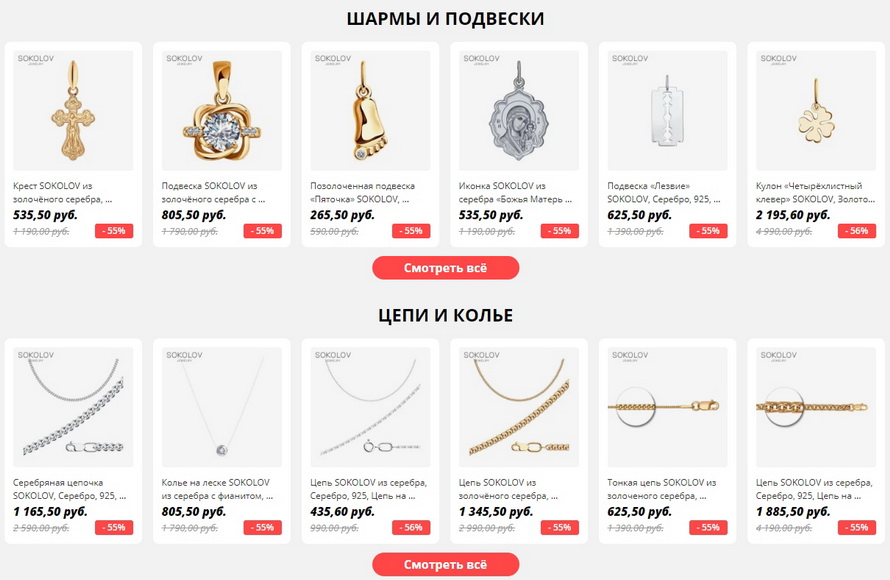Click the 1 345,50 руб. gilded chain price

[x=496, y=511]
